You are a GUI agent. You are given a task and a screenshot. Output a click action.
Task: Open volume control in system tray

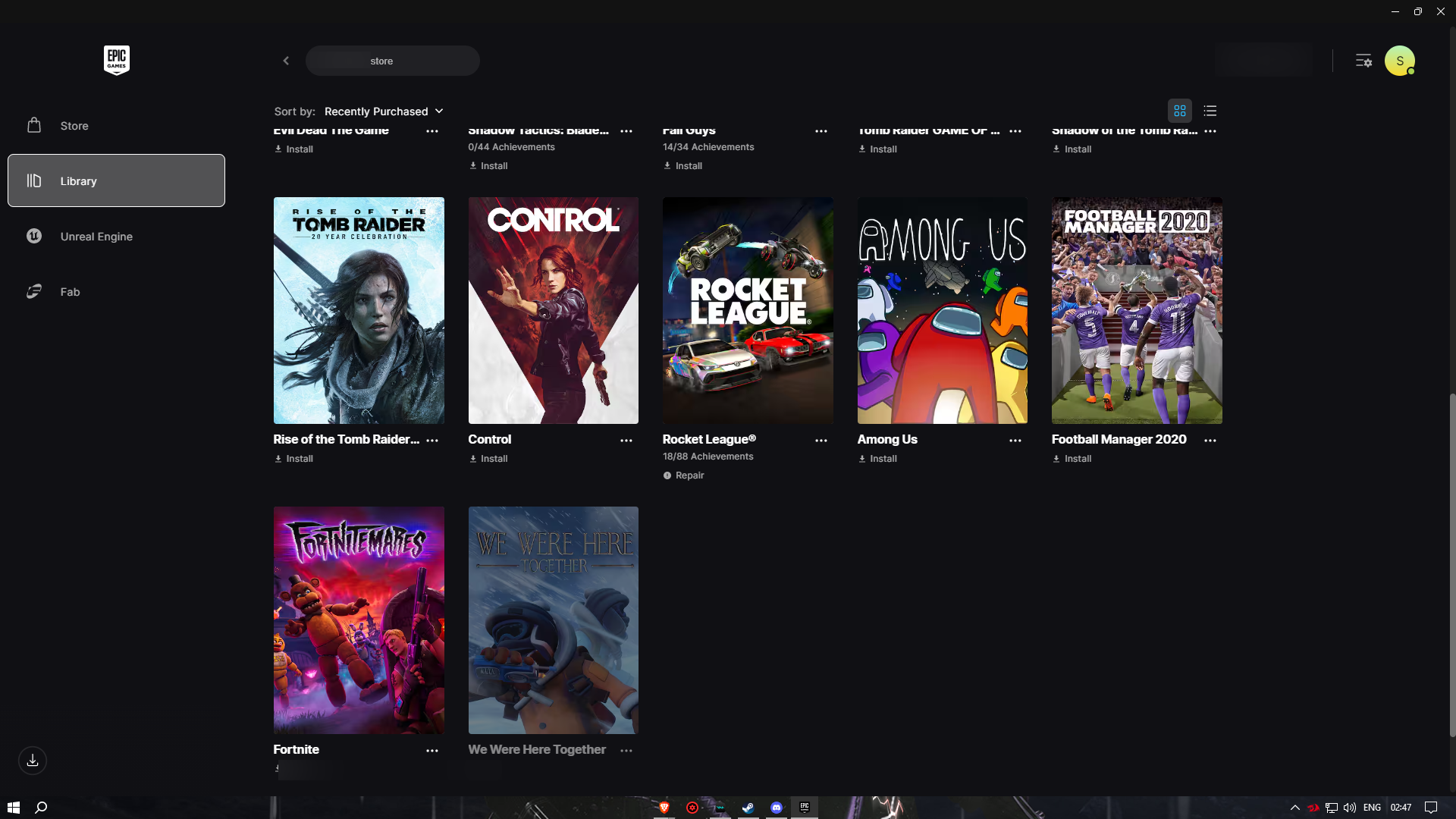[x=1350, y=808]
